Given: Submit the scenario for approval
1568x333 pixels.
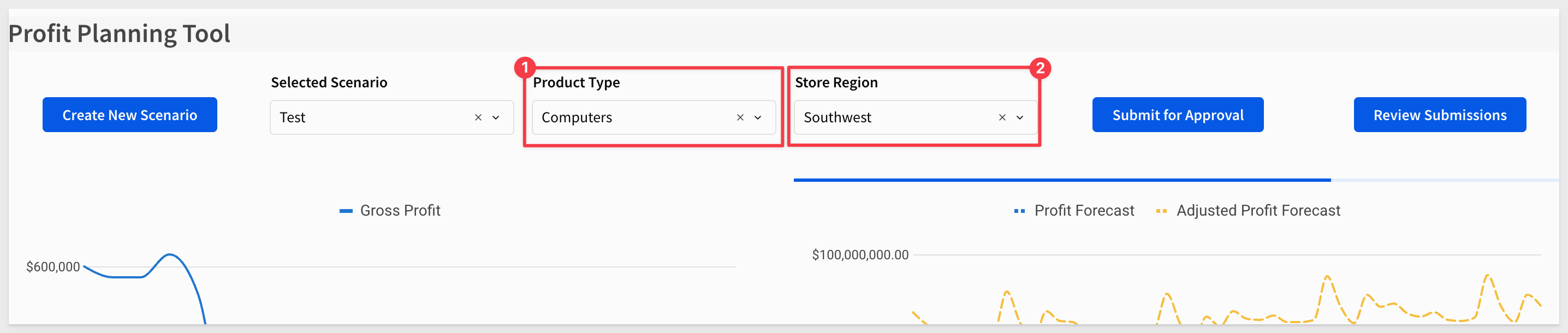Looking at the screenshot, I should coord(1178,115).
